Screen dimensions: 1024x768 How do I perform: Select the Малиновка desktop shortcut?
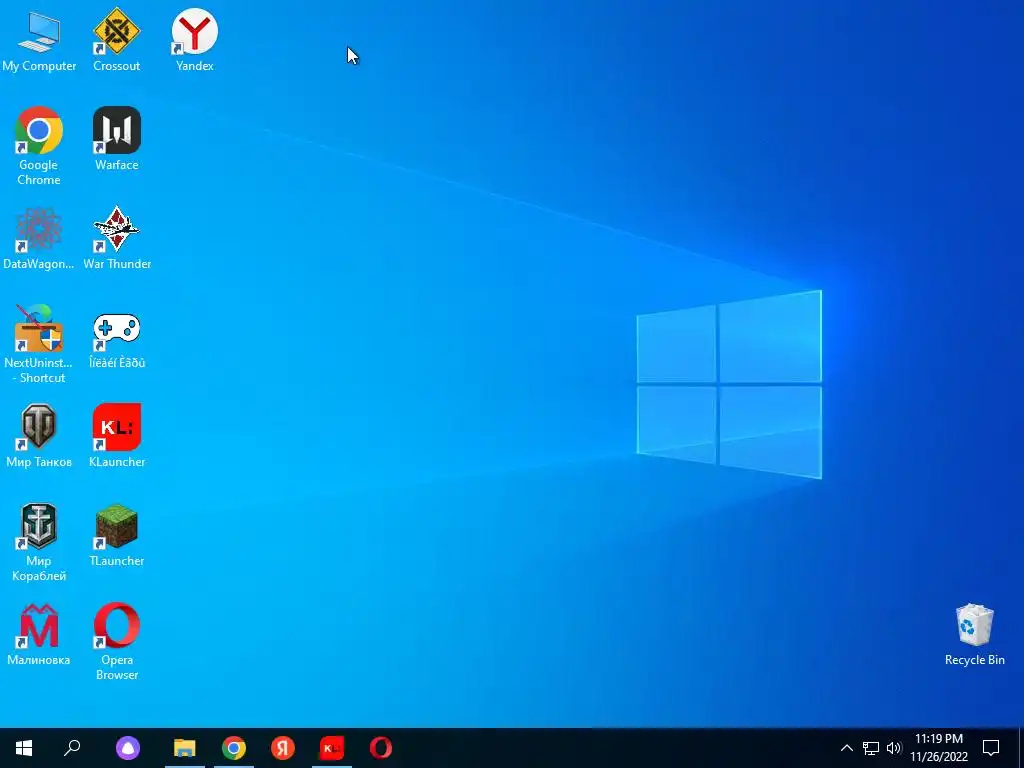(39, 634)
